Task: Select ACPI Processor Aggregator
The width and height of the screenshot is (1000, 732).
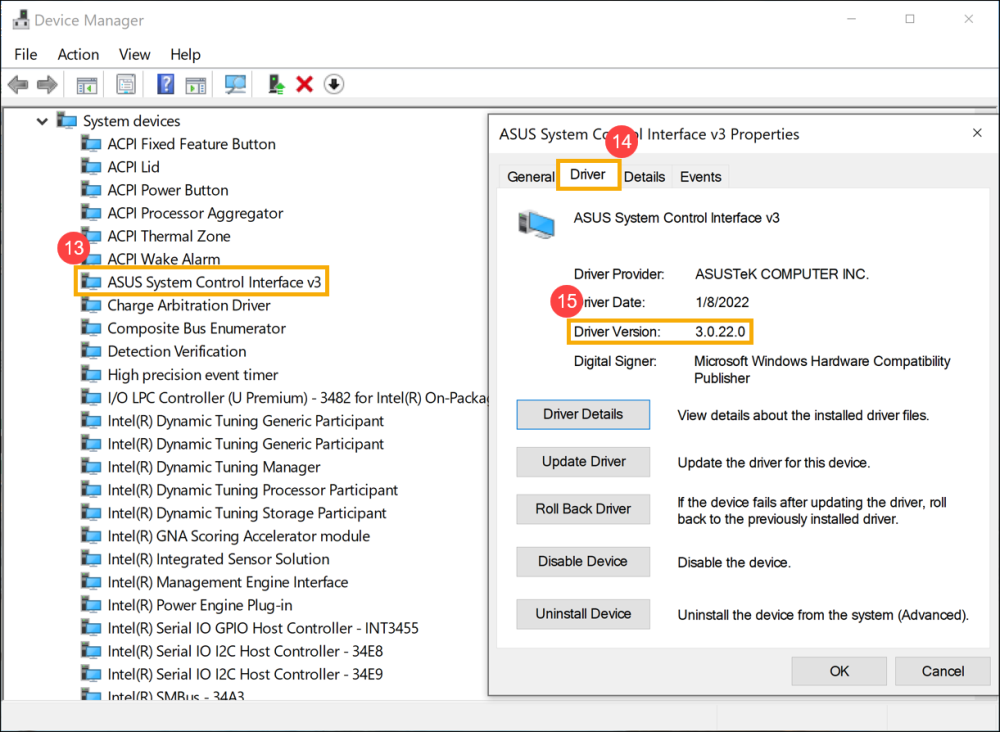Action: pos(195,213)
